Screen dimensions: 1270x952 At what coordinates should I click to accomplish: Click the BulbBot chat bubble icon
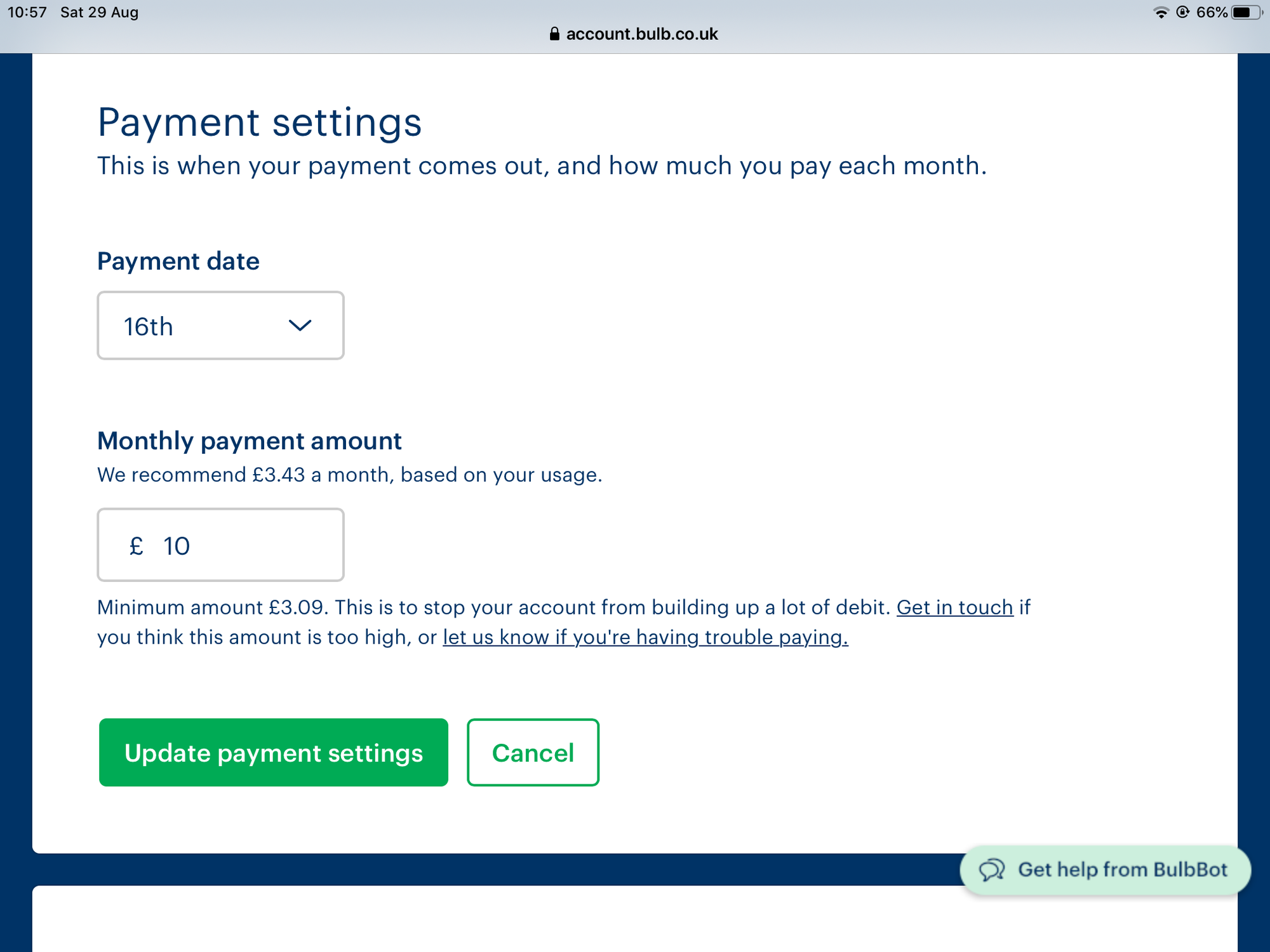[991, 869]
